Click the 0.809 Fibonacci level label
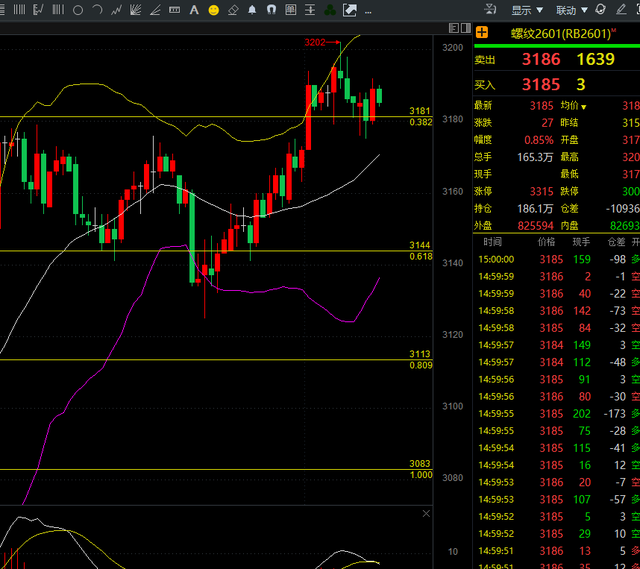 [421, 365]
